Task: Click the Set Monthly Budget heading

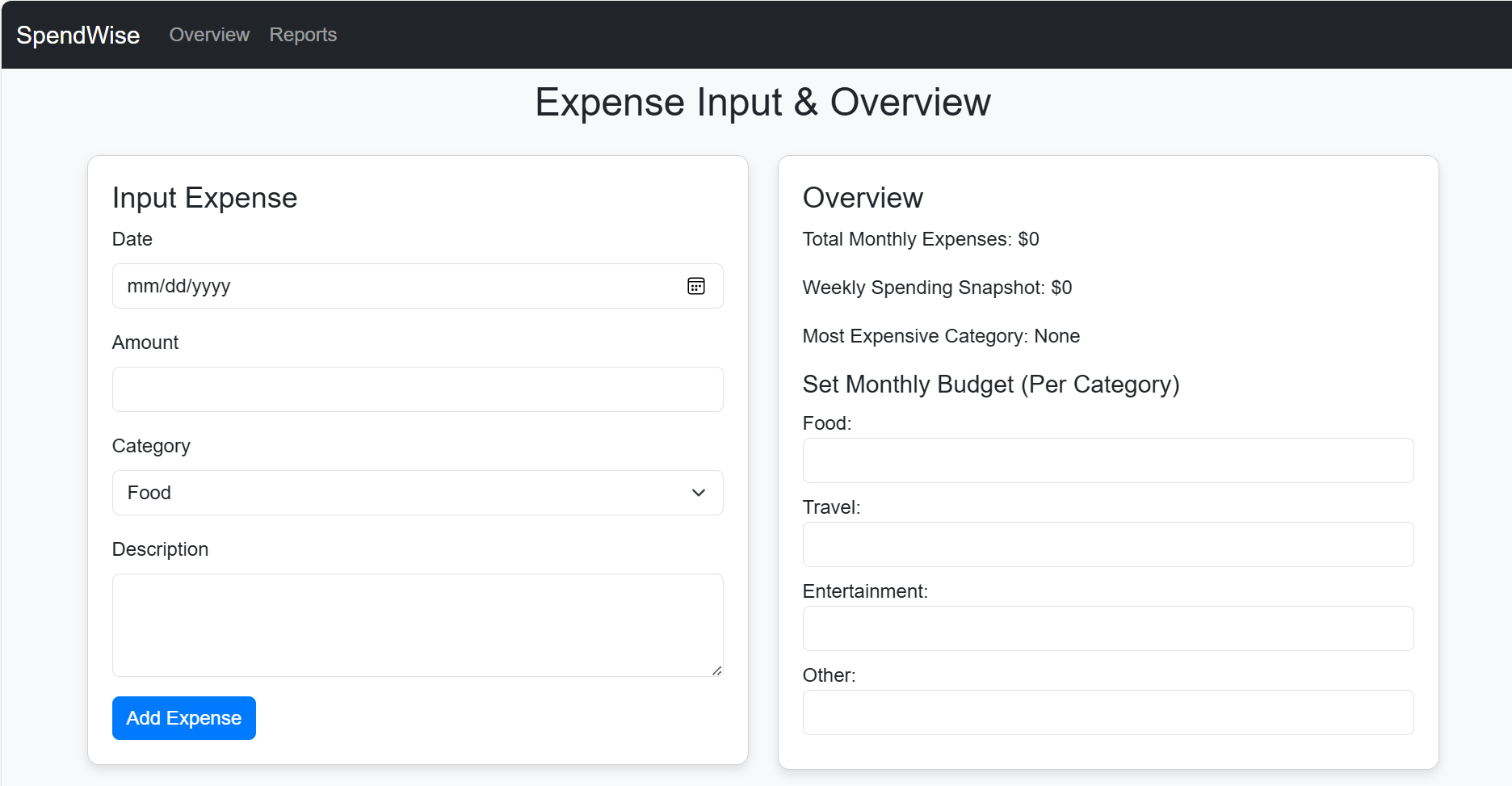Action: click(x=991, y=385)
